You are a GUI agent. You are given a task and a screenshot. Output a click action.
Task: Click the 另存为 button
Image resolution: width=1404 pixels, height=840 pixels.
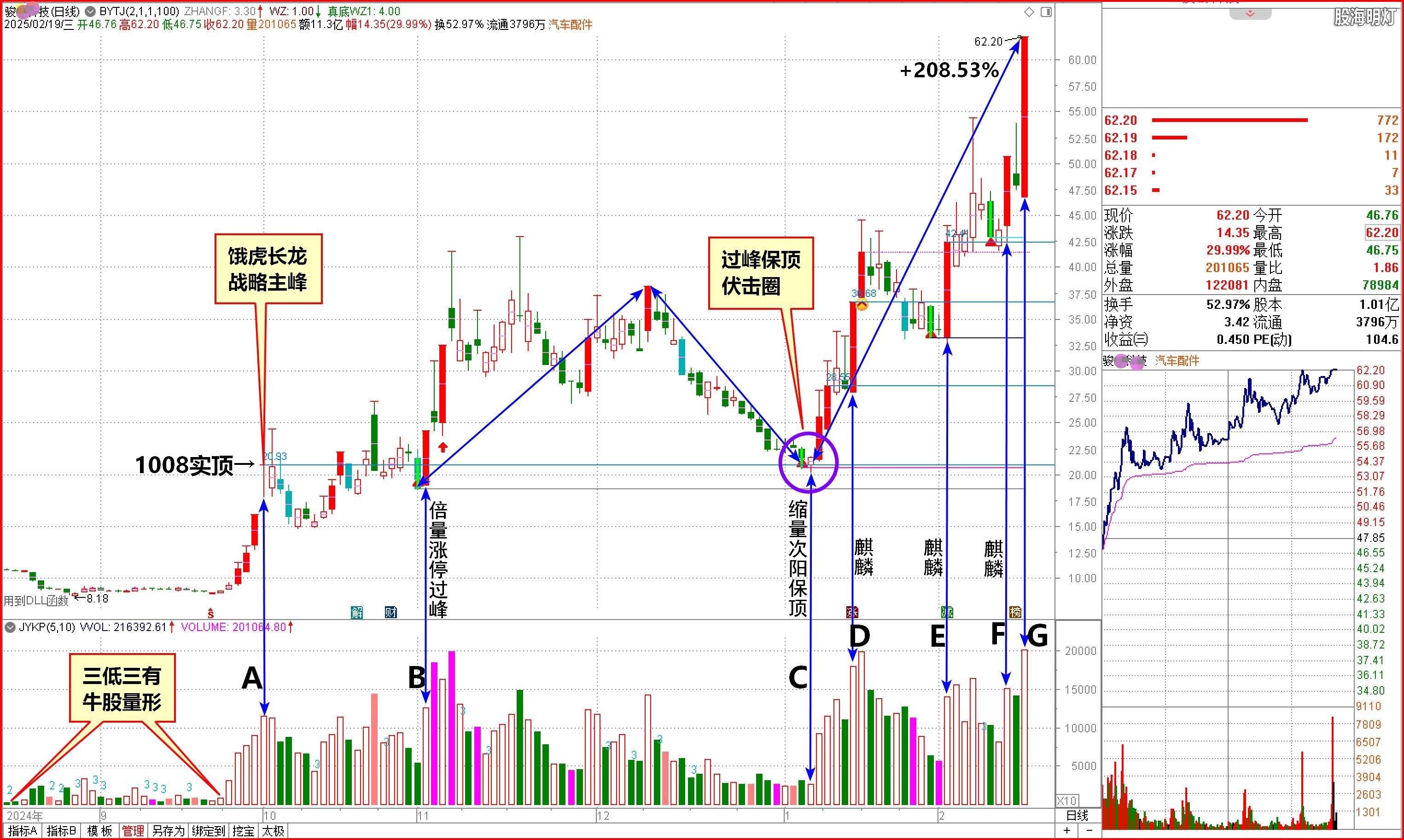(168, 831)
